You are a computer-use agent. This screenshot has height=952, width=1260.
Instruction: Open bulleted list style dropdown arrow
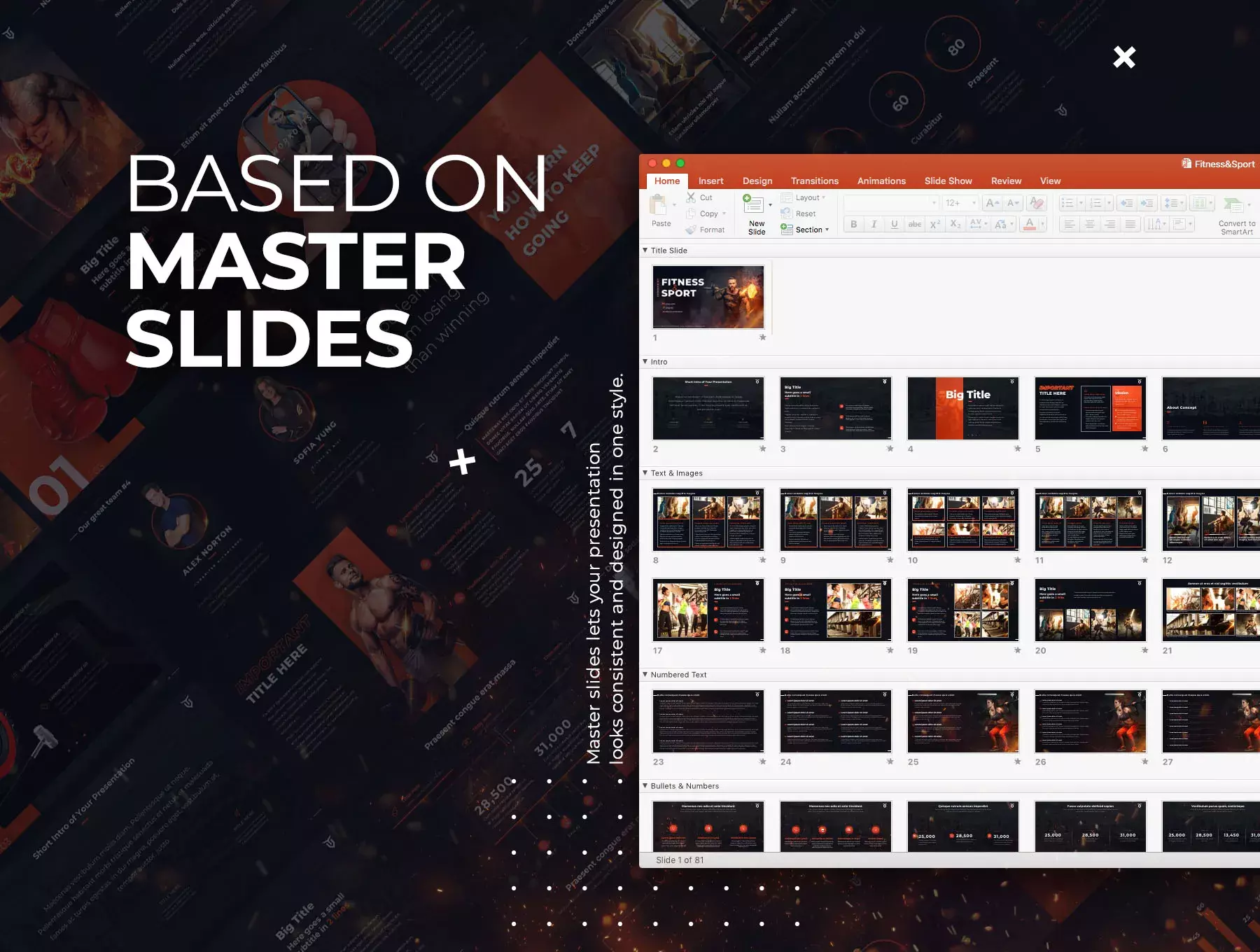click(x=1081, y=203)
